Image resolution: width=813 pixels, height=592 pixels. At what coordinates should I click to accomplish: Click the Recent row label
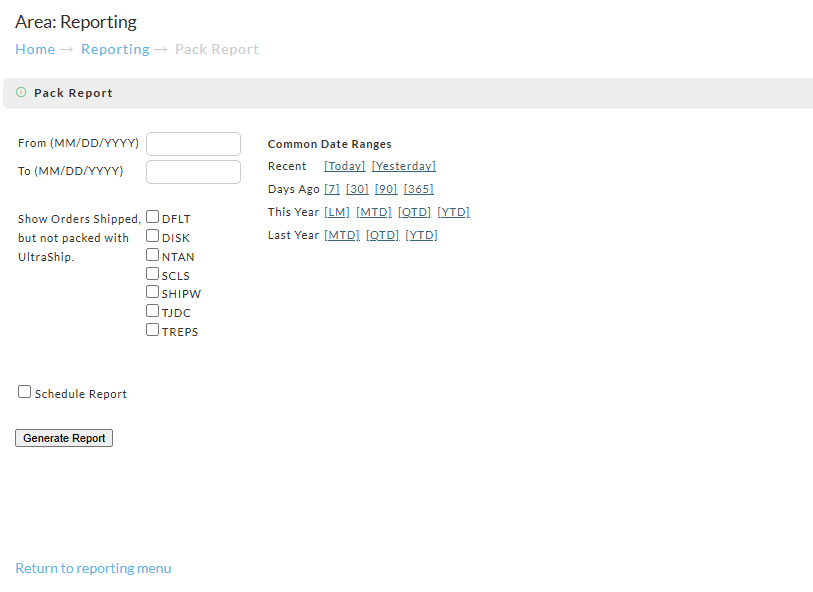(287, 166)
